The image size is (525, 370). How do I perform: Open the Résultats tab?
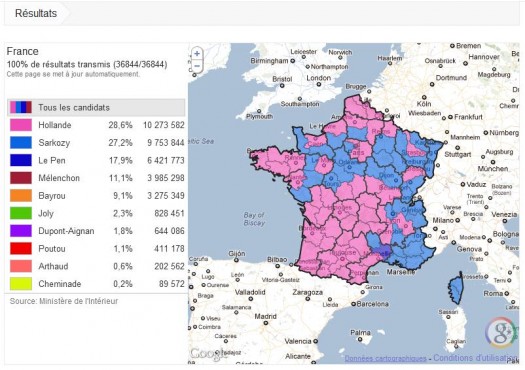point(36,13)
